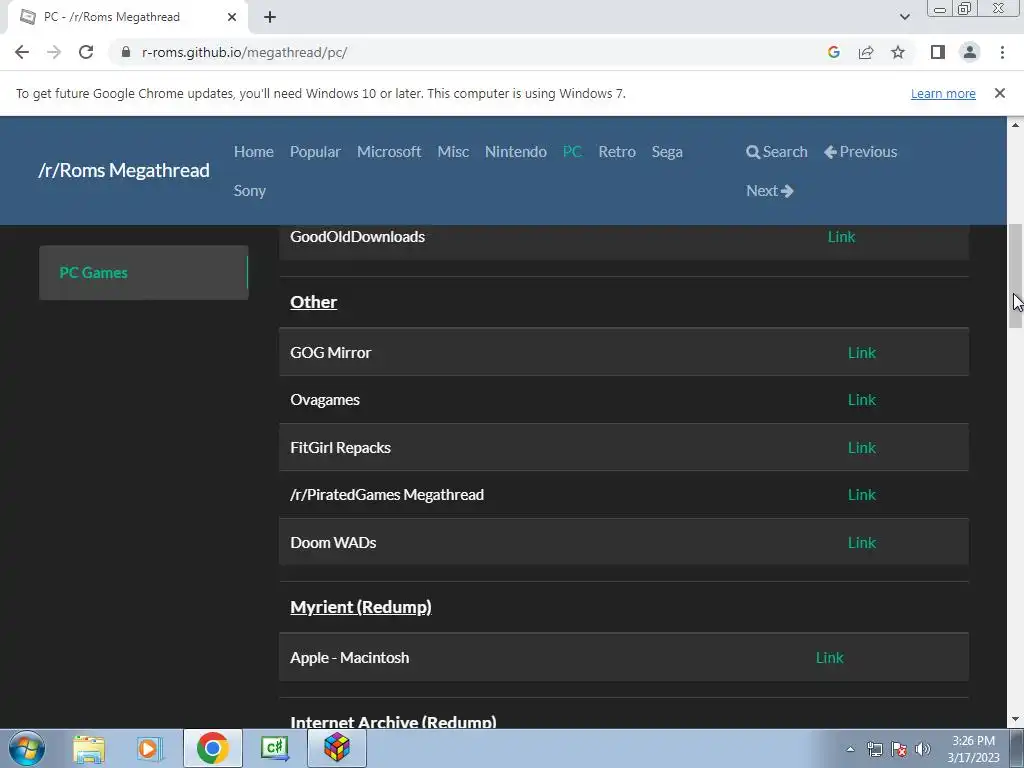Open the Microsoft section
This screenshot has height=768, width=1024.
pos(389,152)
